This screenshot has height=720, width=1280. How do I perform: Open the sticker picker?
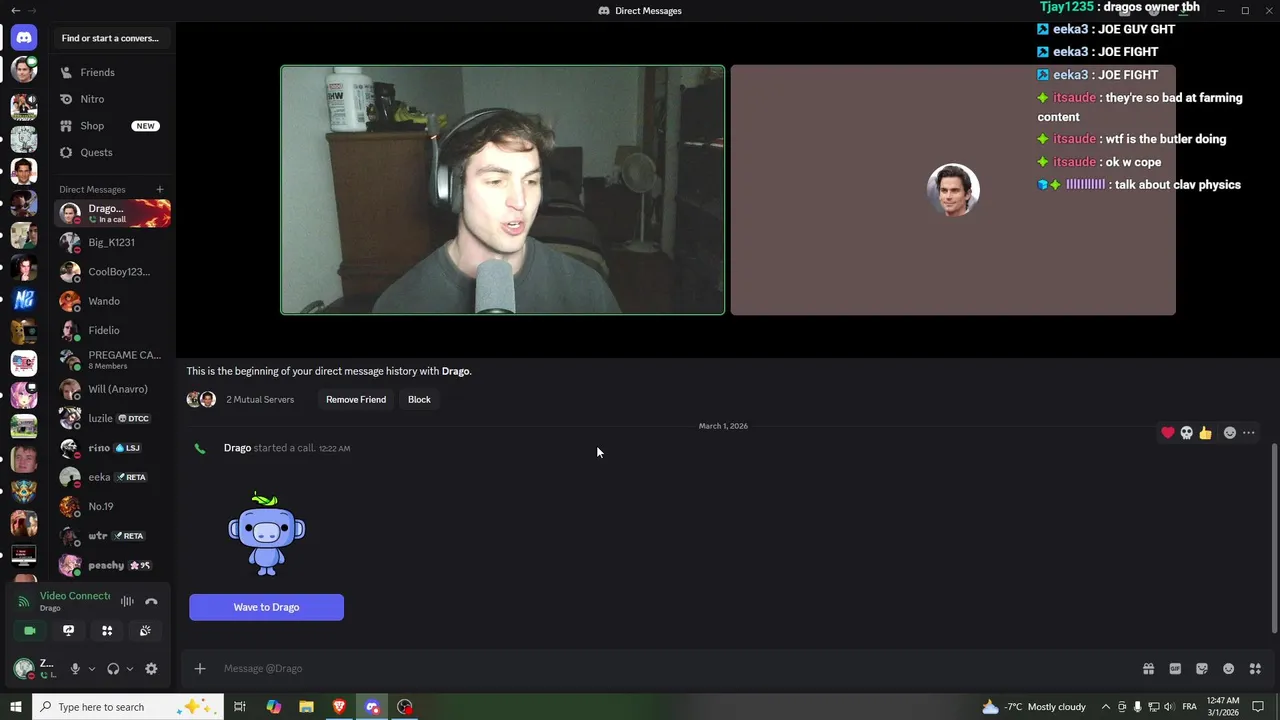(x=1202, y=669)
